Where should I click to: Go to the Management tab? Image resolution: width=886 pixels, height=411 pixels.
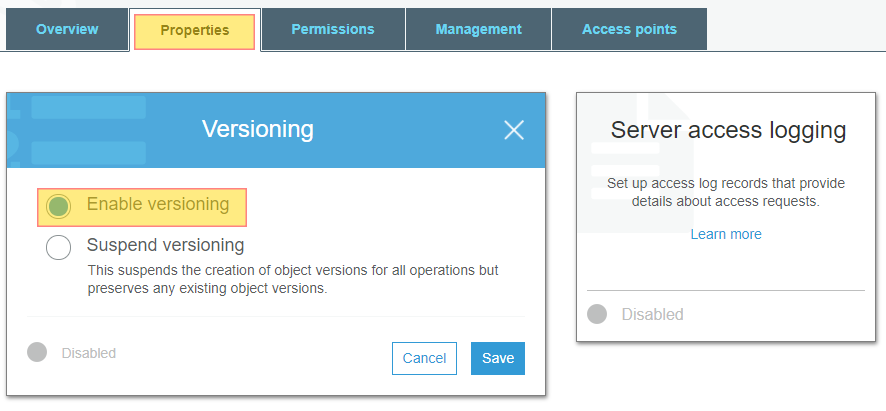tap(479, 29)
